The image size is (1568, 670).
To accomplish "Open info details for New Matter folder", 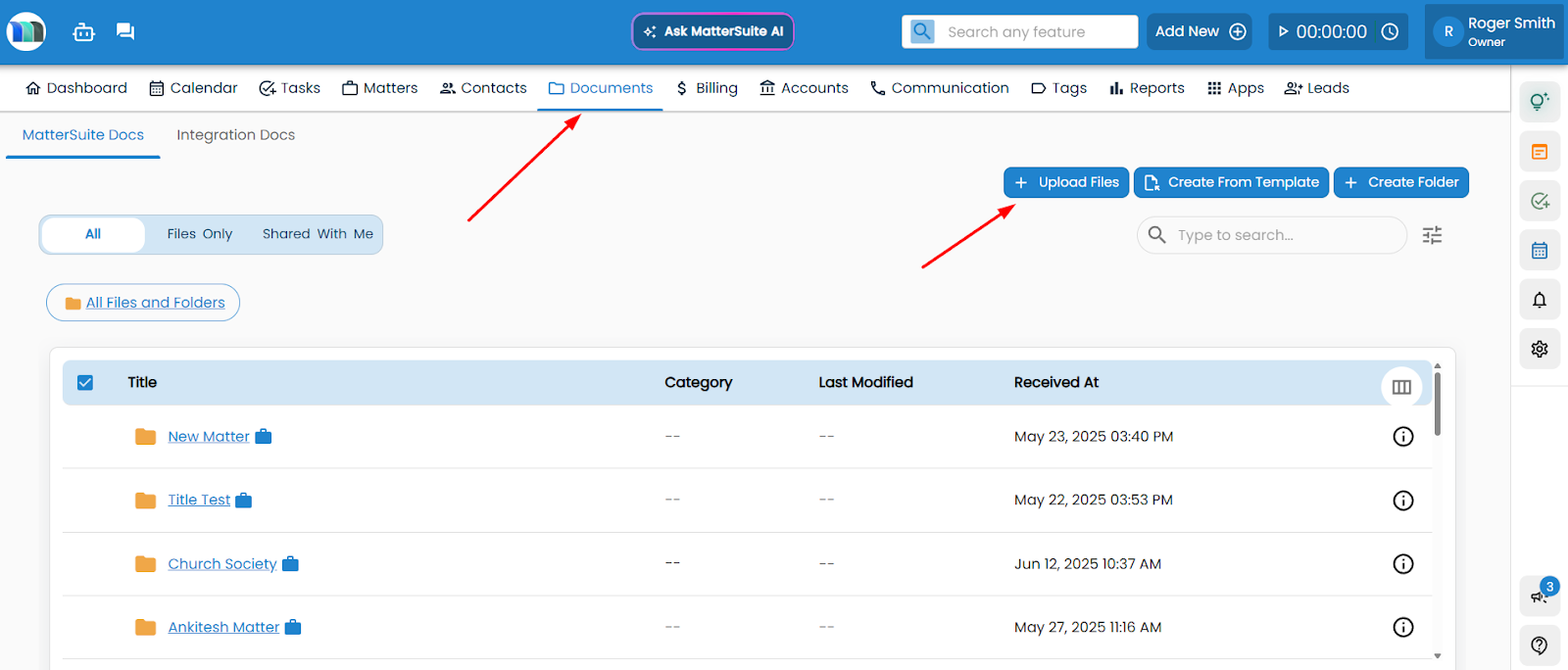I will pyautogui.click(x=1402, y=437).
